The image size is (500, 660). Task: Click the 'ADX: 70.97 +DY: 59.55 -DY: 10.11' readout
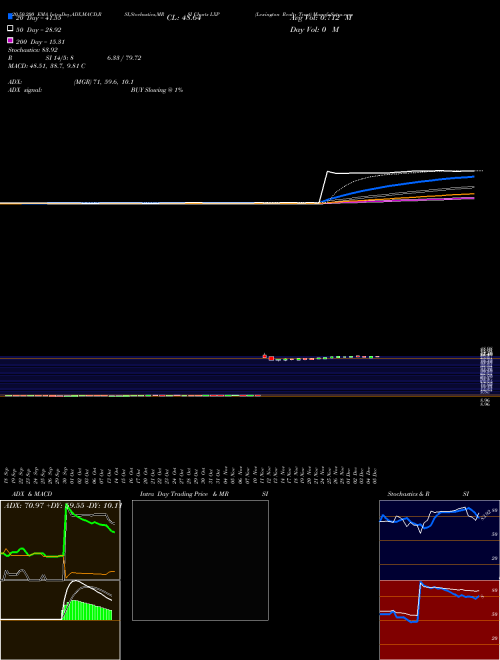(x=63, y=505)
